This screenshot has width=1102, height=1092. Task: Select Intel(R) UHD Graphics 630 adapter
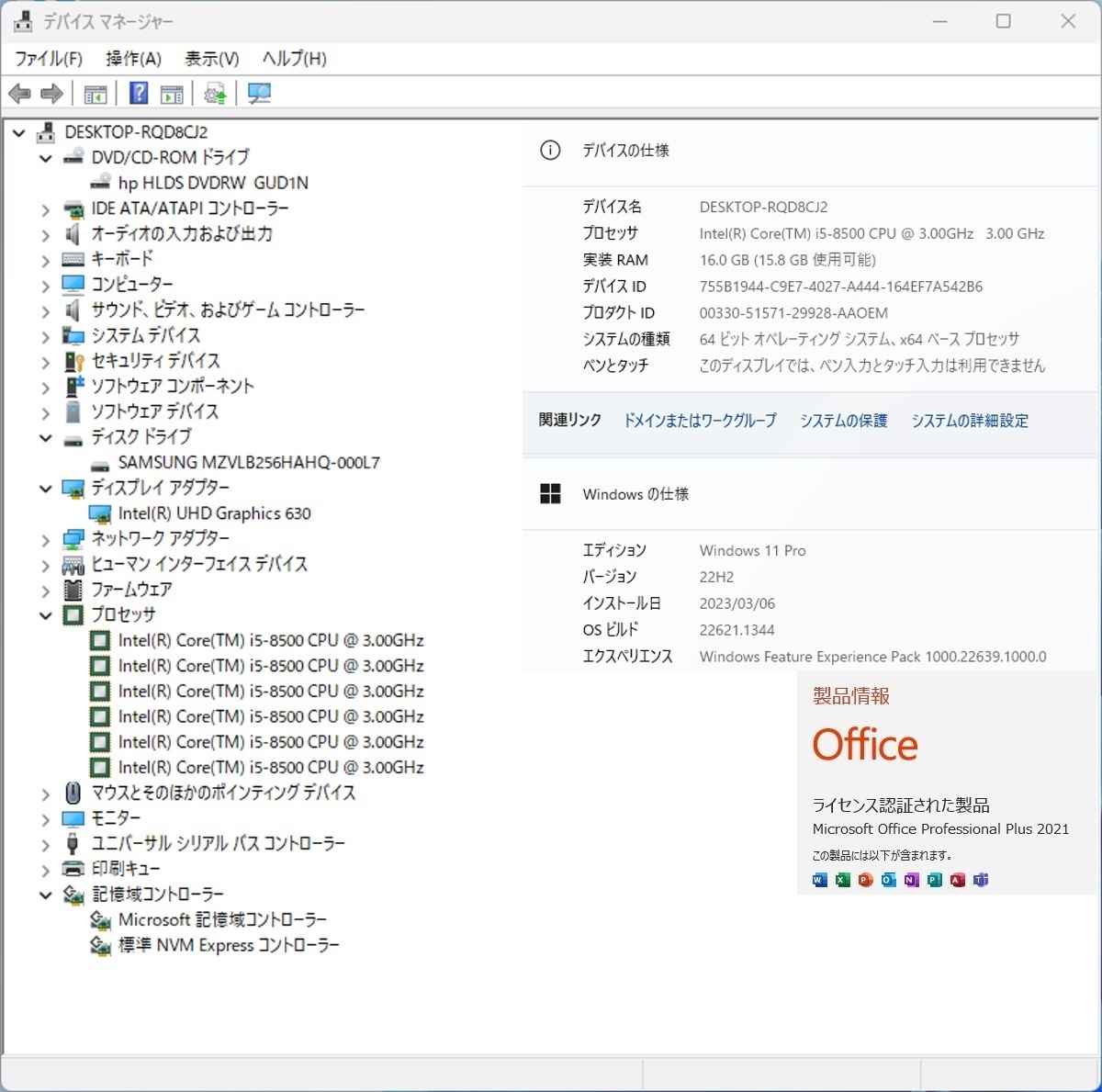pyautogui.click(x=215, y=513)
